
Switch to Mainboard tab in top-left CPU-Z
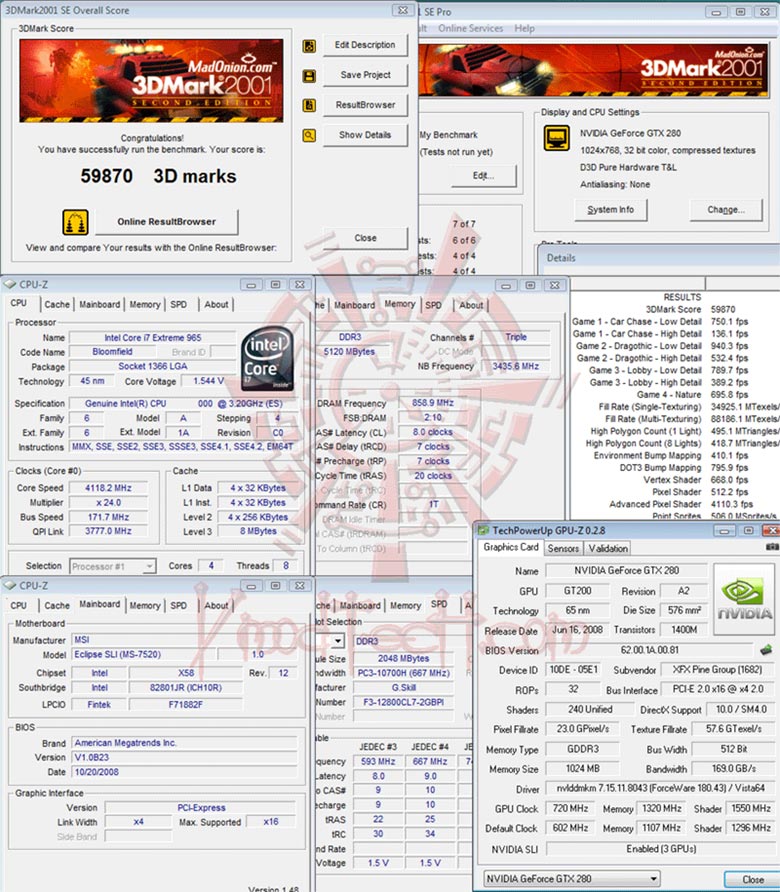coord(100,304)
